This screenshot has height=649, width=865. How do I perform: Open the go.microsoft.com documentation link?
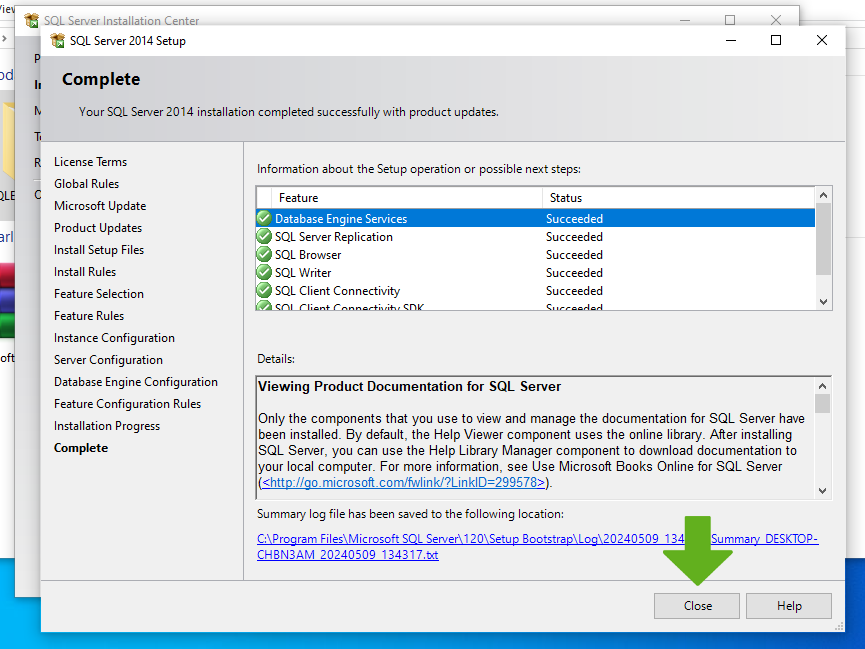tap(405, 483)
